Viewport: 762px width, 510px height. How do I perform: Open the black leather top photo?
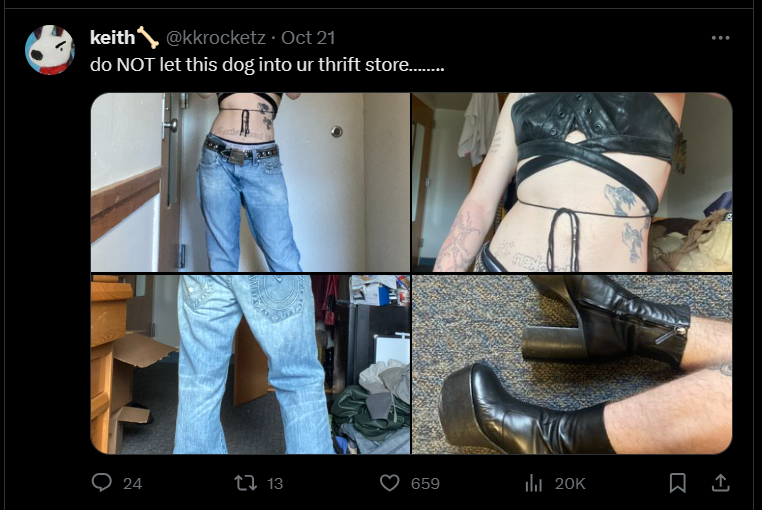[x=572, y=182]
